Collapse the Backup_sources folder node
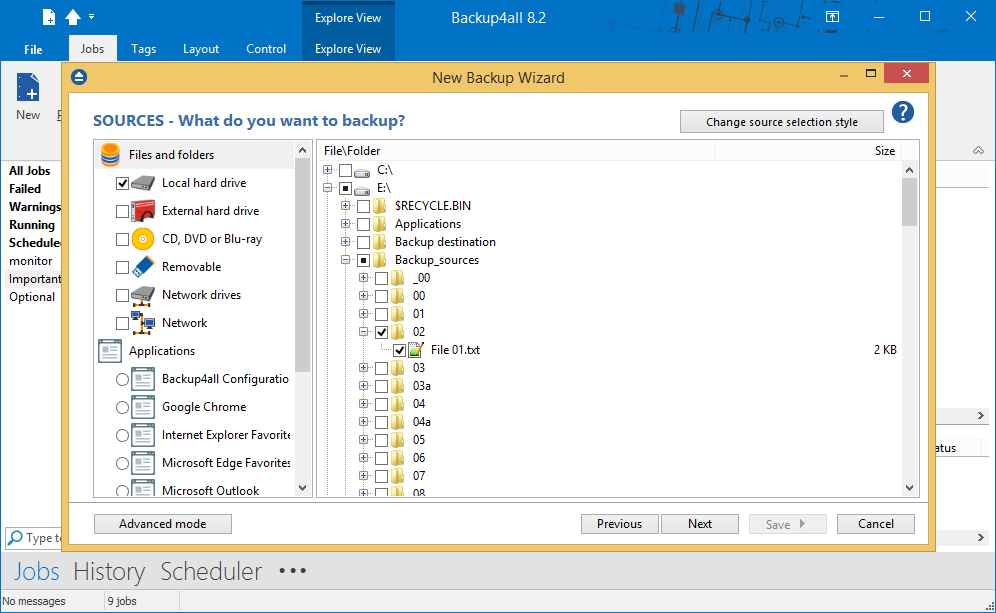 [346, 260]
